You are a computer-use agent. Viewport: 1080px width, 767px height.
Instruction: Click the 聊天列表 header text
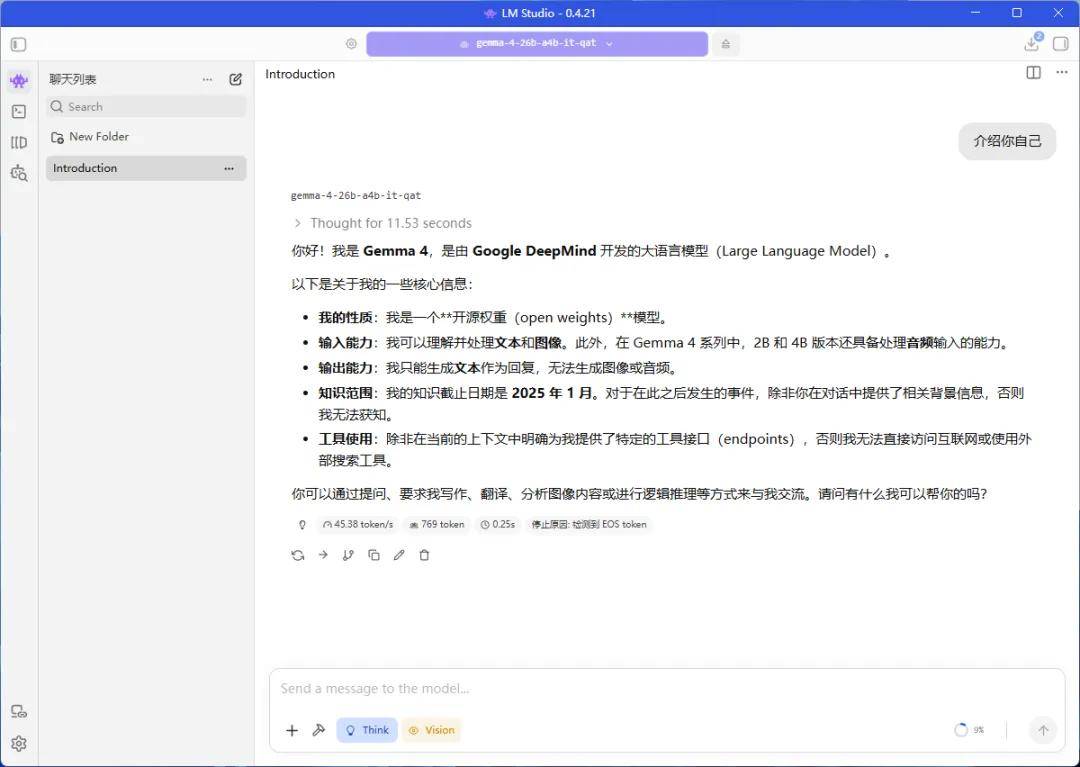[72, 79]
